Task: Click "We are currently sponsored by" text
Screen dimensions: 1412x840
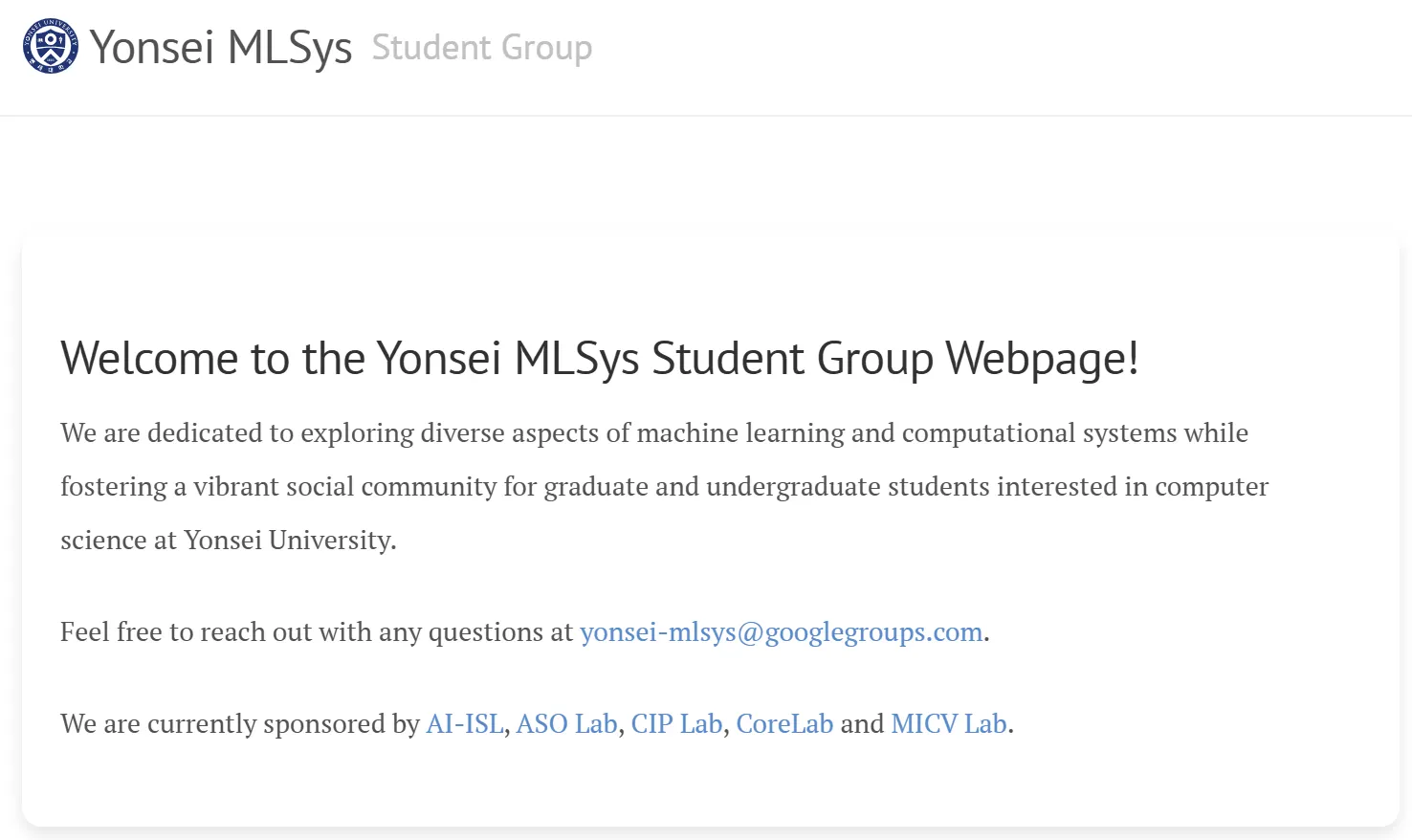Action: coord(239,724)
